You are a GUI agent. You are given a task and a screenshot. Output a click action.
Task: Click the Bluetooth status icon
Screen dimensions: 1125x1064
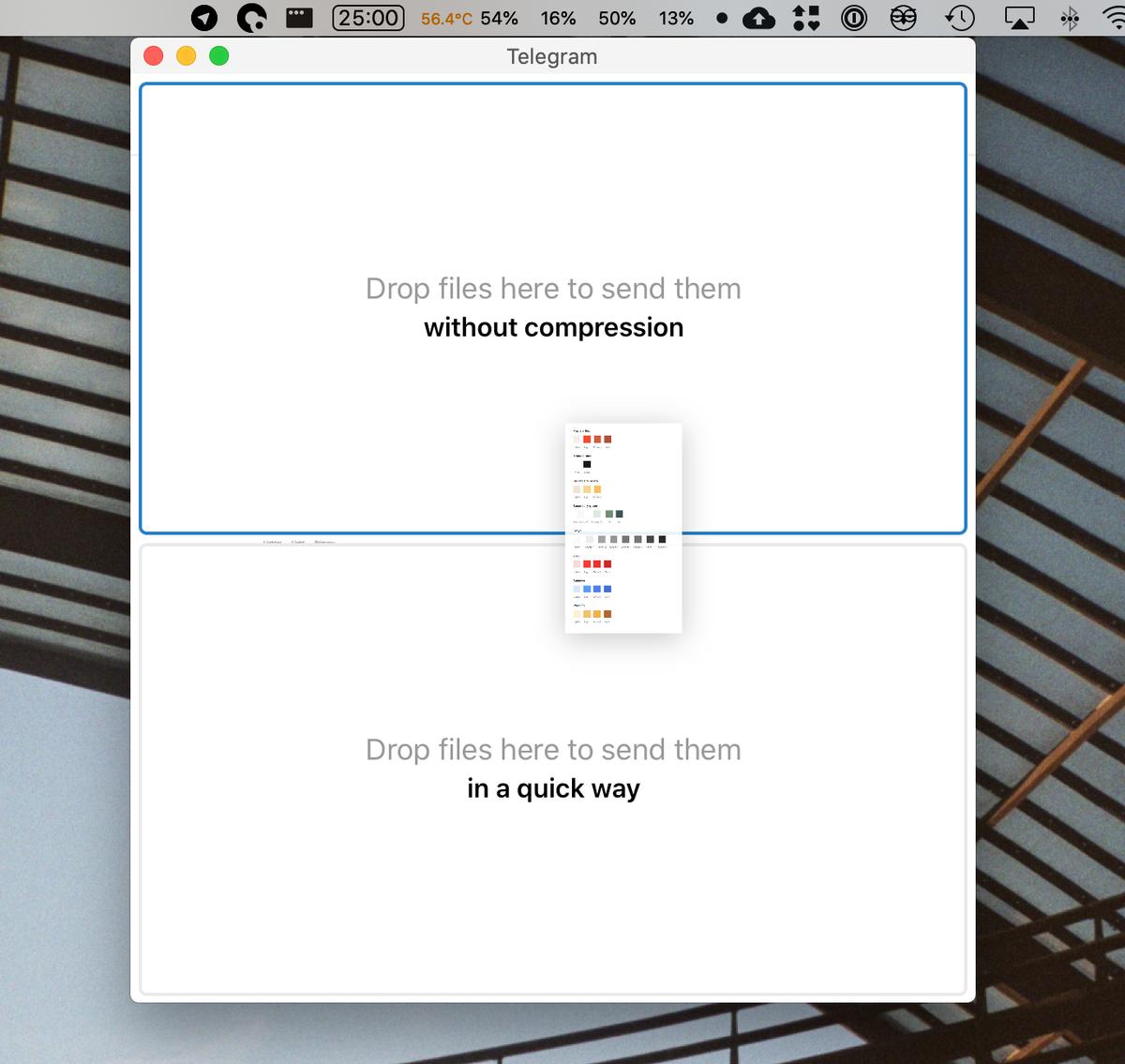click(1070, 18)
